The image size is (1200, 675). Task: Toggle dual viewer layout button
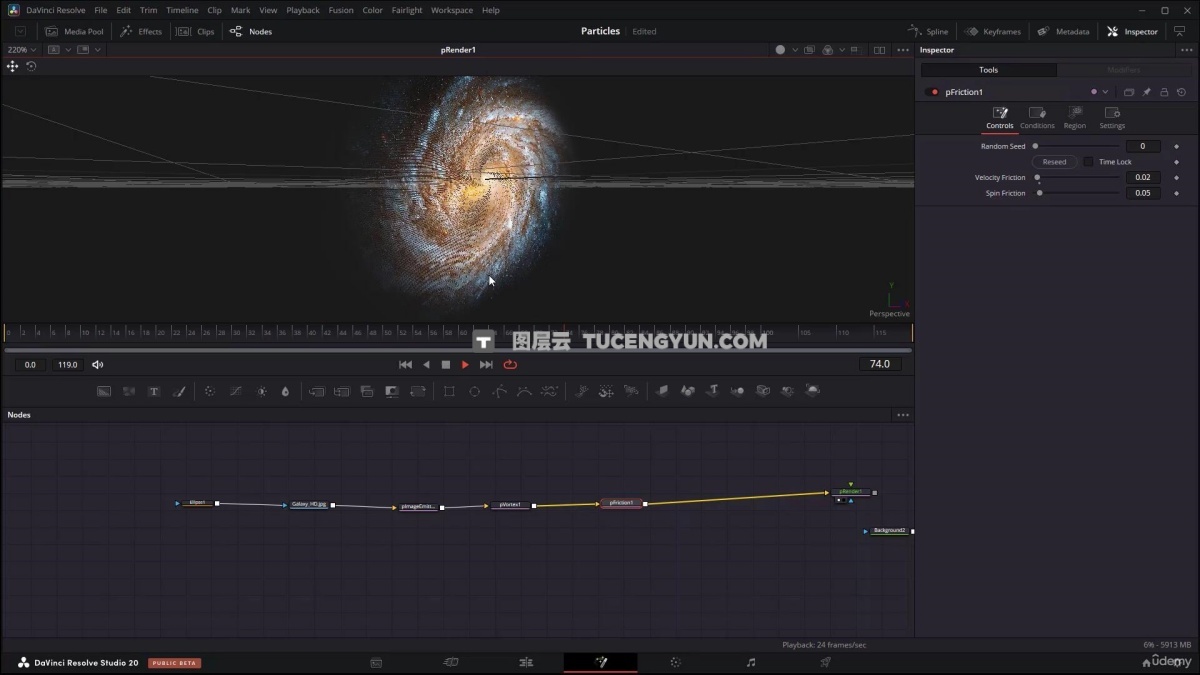(x=879, y=50)
